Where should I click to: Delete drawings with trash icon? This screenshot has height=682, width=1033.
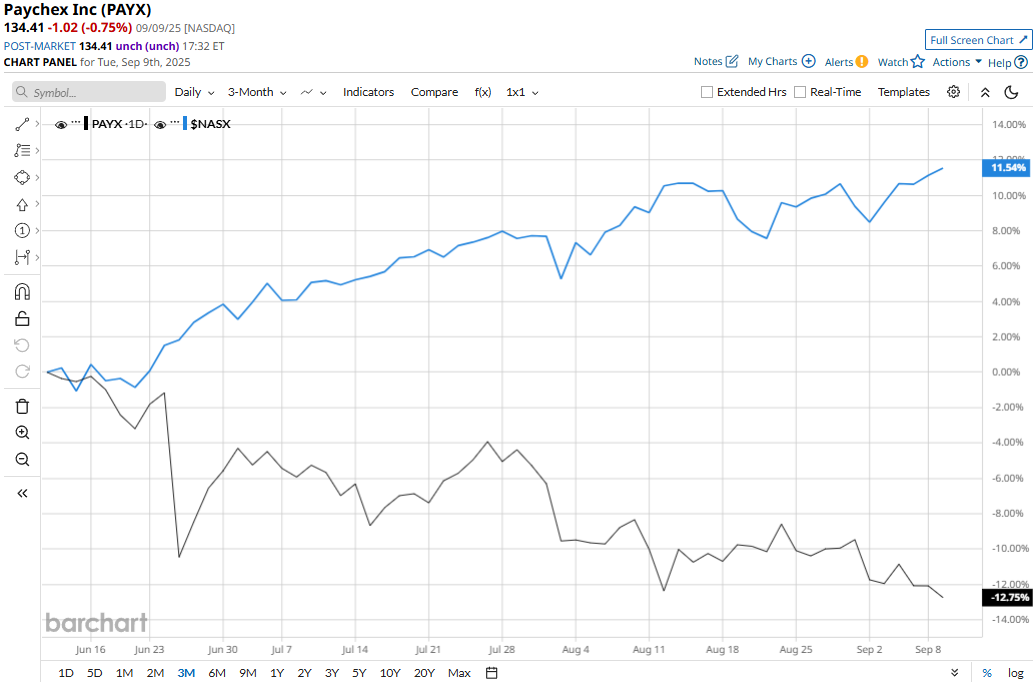pos(22,407)
